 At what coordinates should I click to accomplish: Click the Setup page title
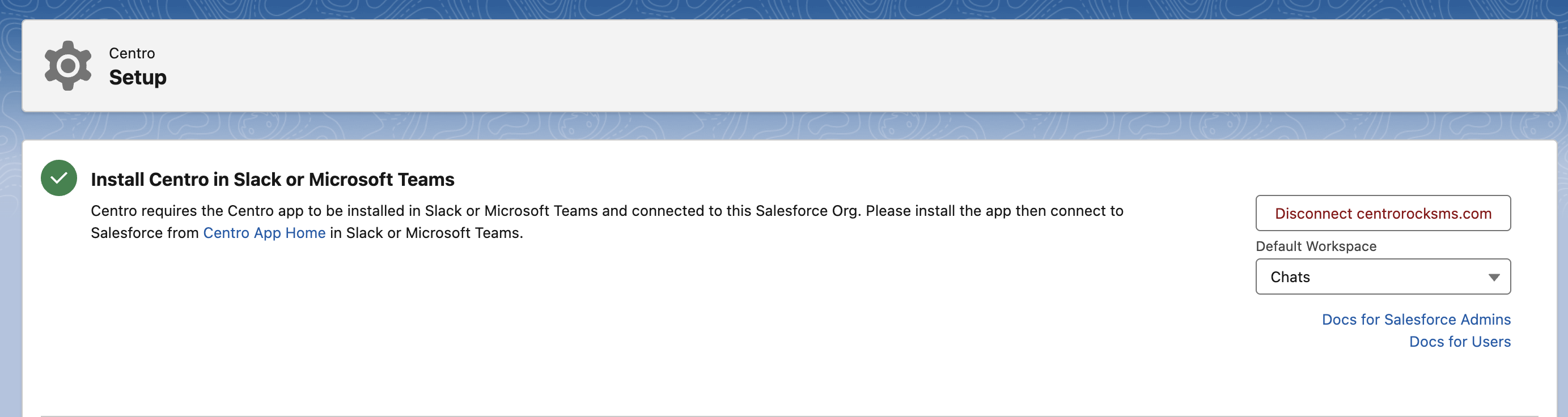[138, 77]
